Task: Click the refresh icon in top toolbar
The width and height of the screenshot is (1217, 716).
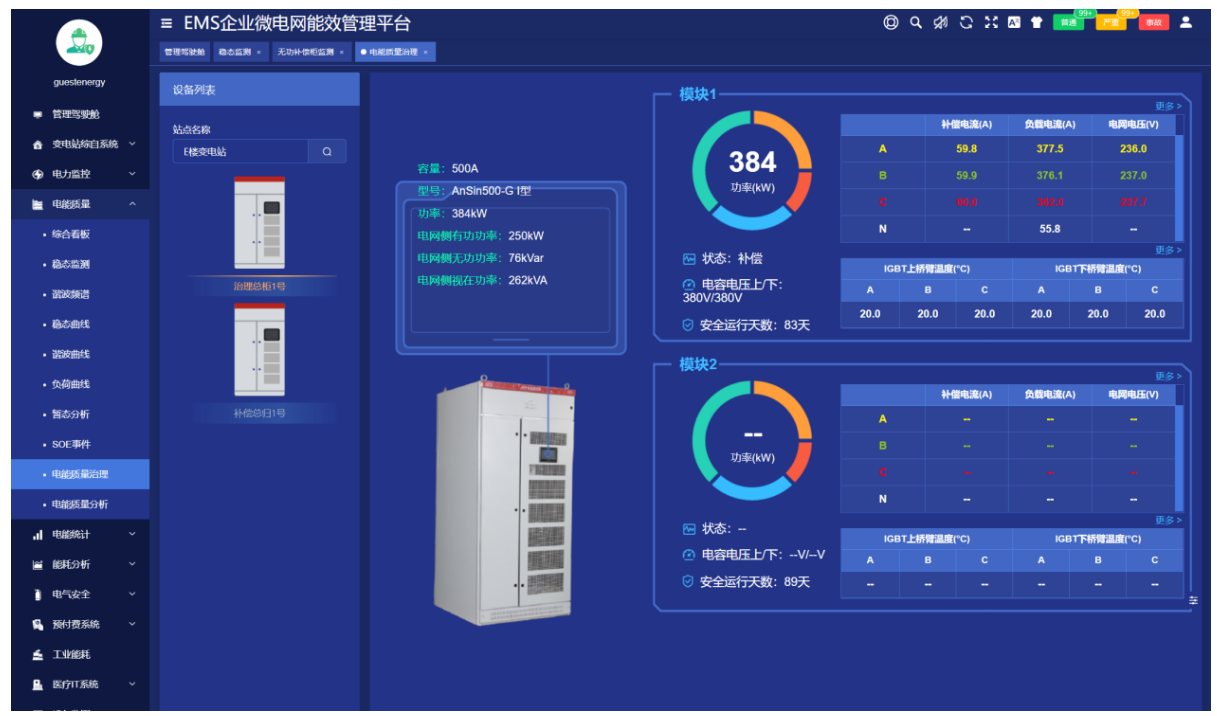Action: click(x=966, y=22)
